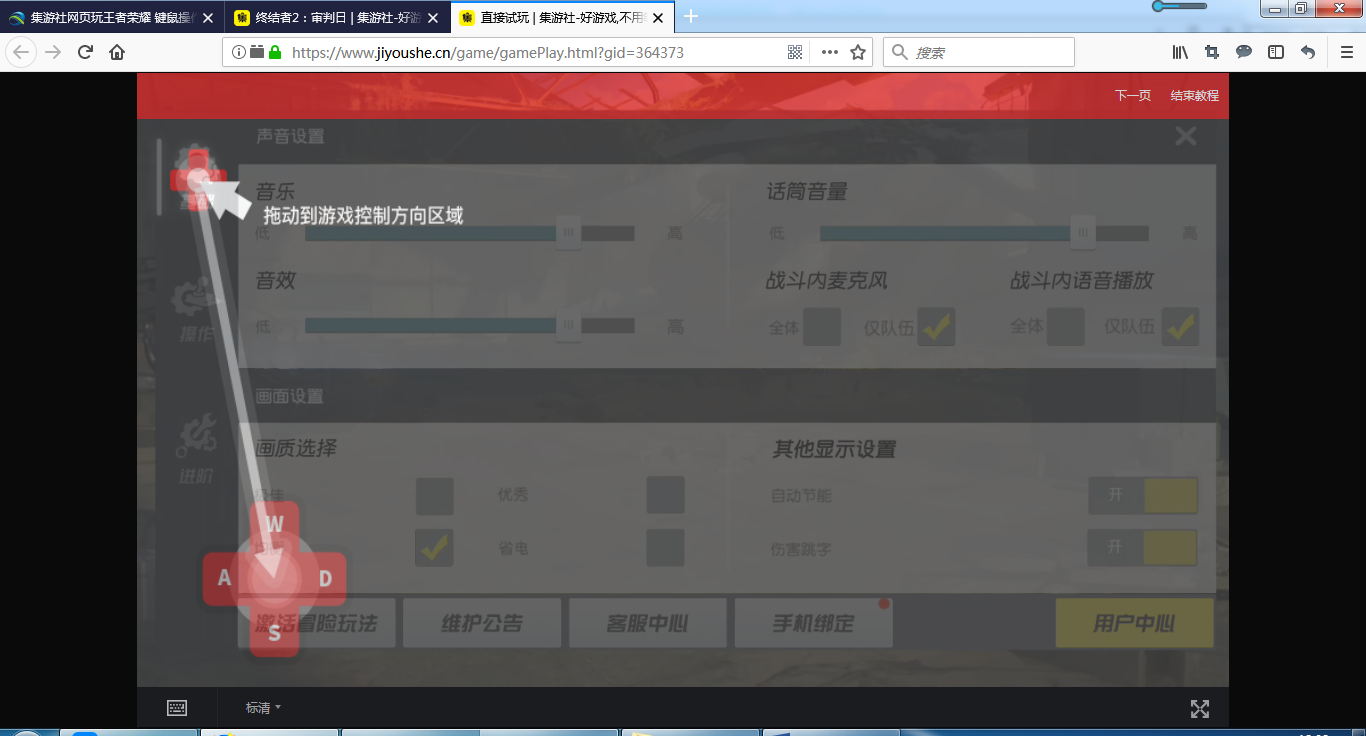Switch the 自动节能 toggle
Viewport: 1366px width, 736px height.
coord(1143,496)
